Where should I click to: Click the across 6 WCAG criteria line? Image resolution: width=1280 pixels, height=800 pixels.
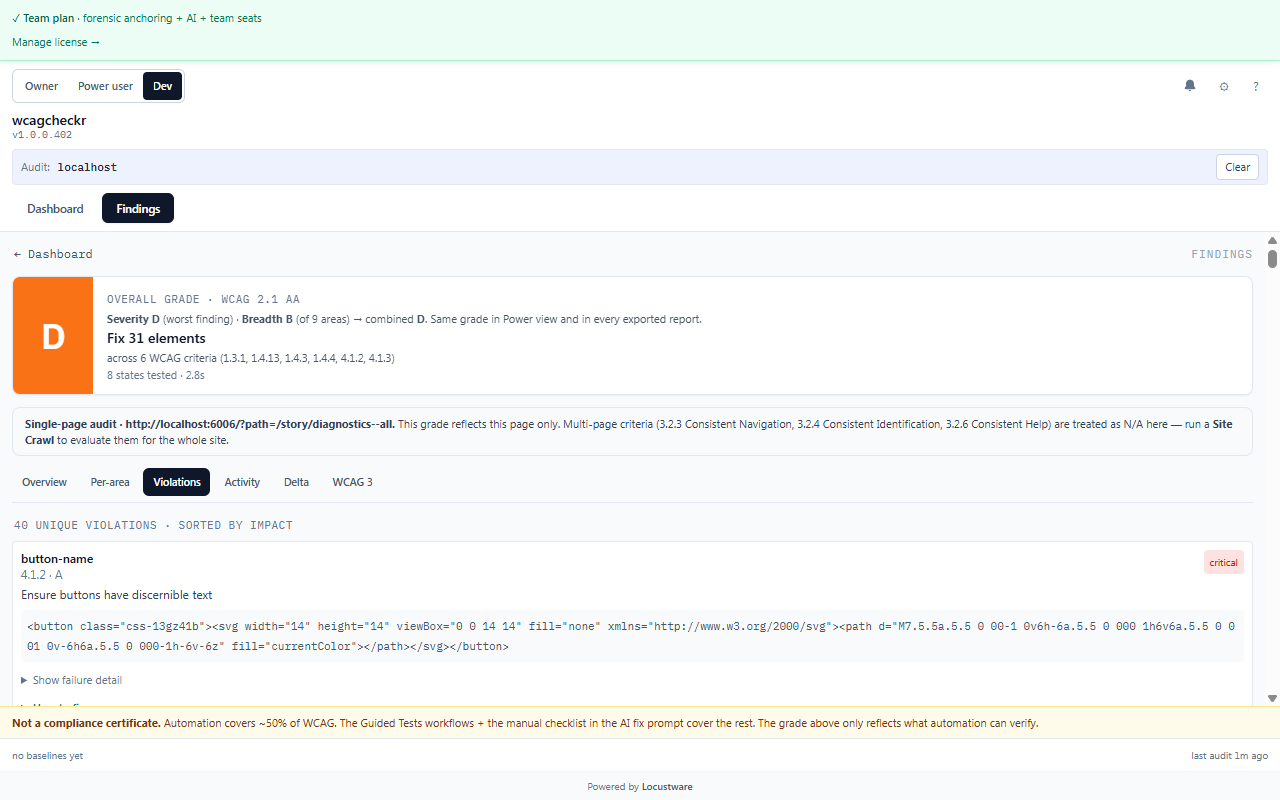(250, 358)
